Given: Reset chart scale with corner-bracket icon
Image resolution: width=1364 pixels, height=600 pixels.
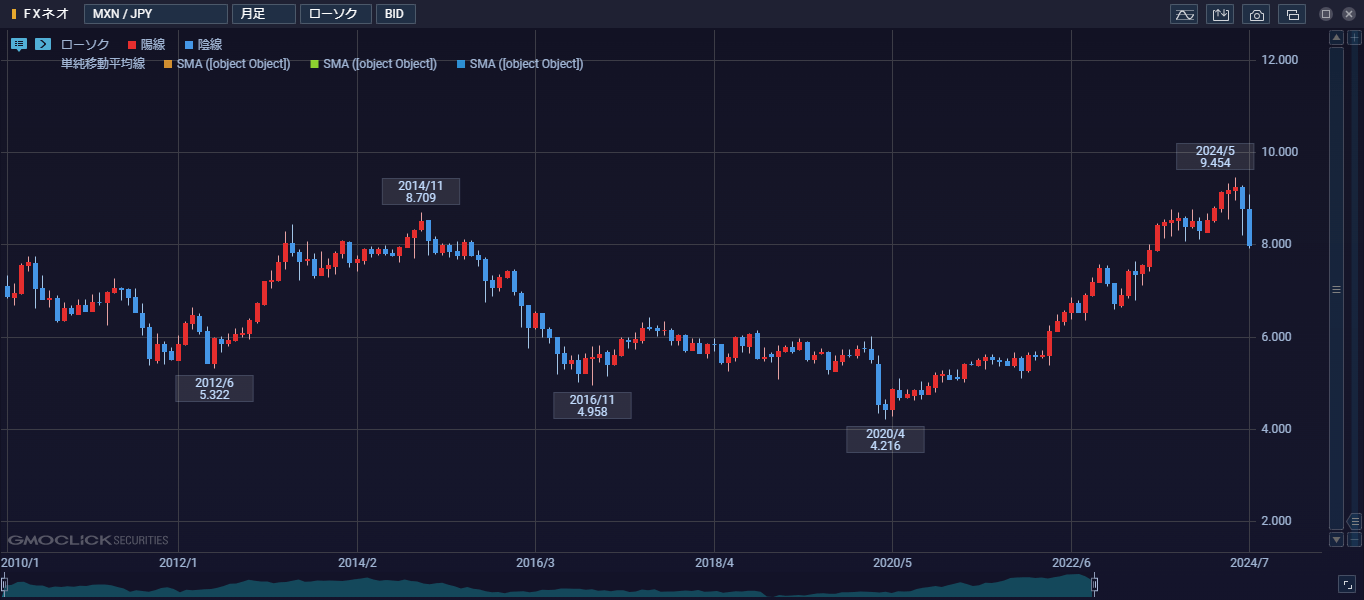Looking at the screenshot, I should tap(1347, 584).
